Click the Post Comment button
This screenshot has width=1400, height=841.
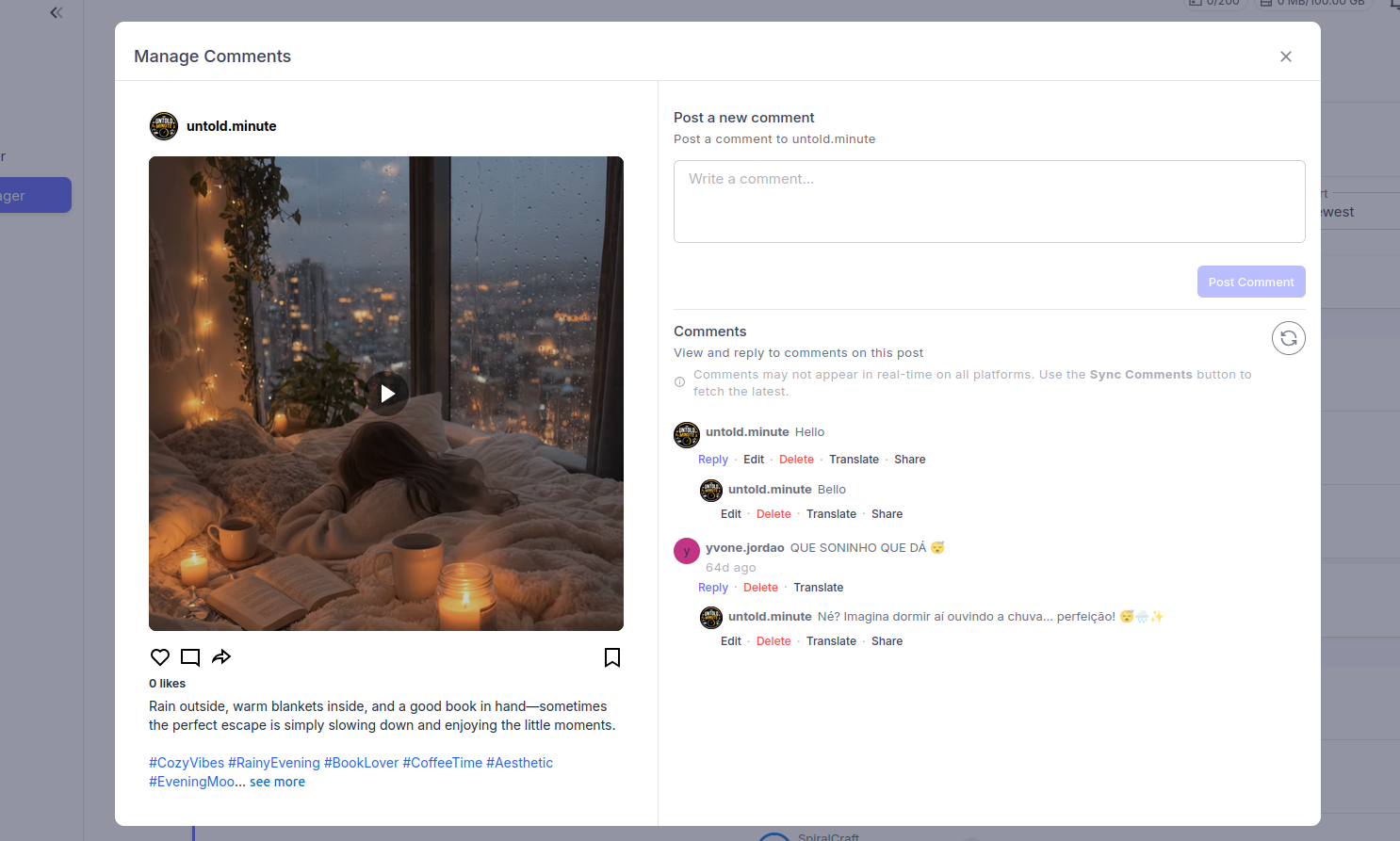[1251, 282]
